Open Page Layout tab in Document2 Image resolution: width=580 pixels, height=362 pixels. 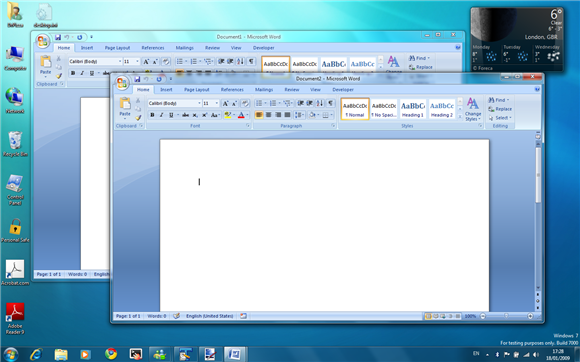[x=197, y=89]
